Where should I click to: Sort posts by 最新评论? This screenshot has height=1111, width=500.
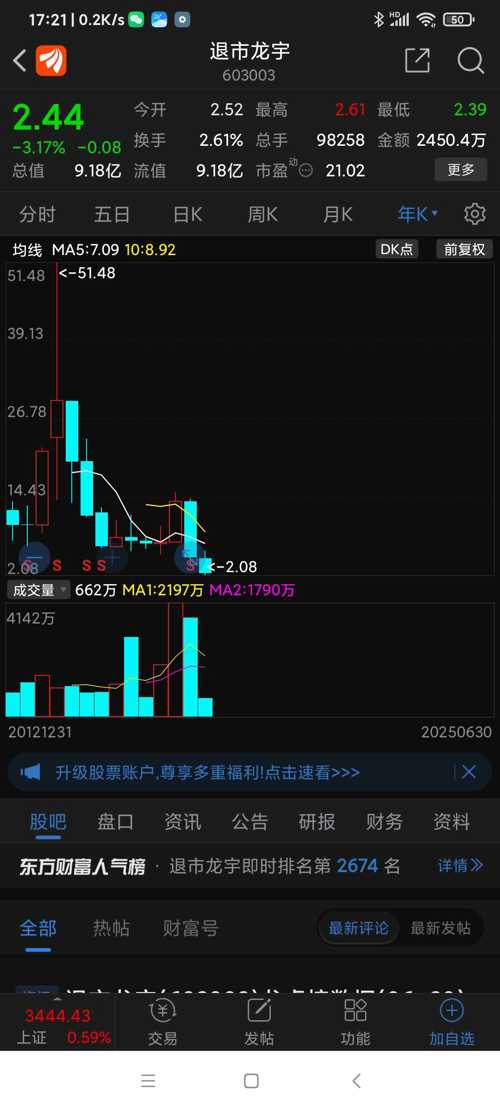click(x=359, y=927)
